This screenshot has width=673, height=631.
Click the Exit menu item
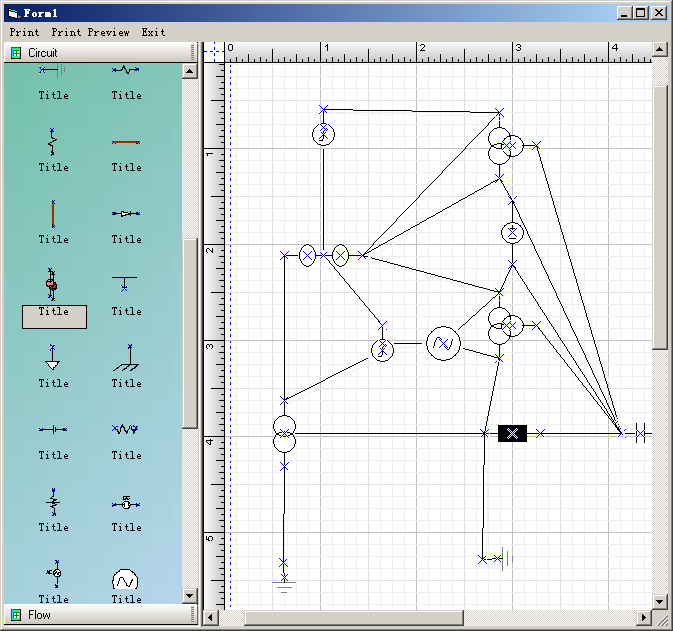pyautogui.click(x=153, y=32)
